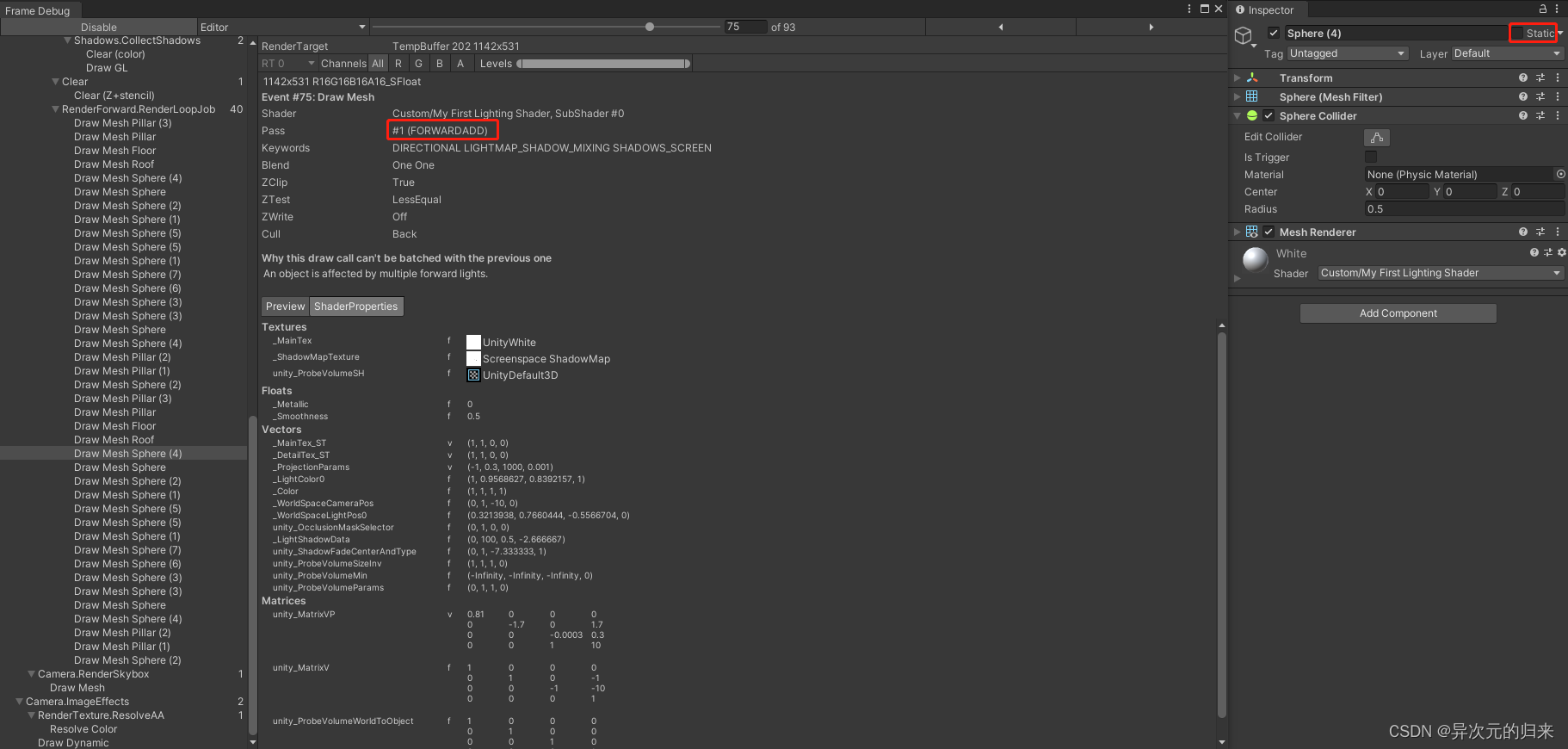Screen dimensions: 1568x749
Task: Open Transform component more-options menu
Action: tap(1558, 77)
